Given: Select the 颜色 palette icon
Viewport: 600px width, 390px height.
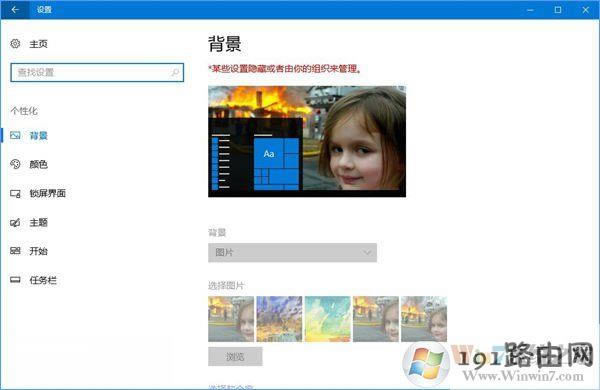Looking at the screenshot, I should pos(15,164).
